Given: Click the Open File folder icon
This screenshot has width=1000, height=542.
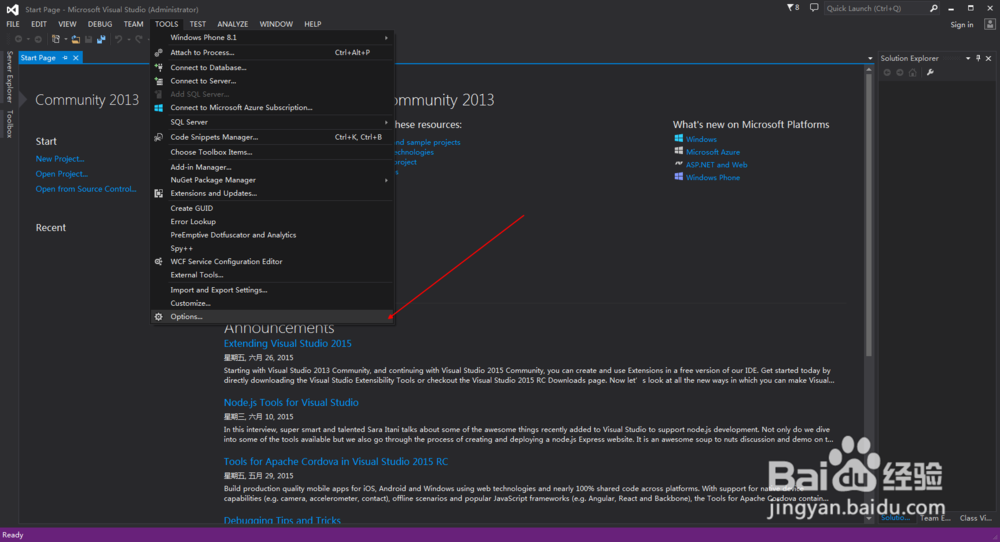Looking at the screenshot, I should [76, 40].
